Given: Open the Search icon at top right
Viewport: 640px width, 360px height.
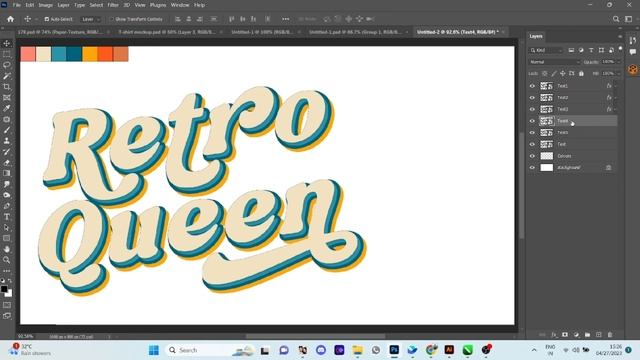Looking at the screenshot, I should pyautogui.click(x=616, y=19).
